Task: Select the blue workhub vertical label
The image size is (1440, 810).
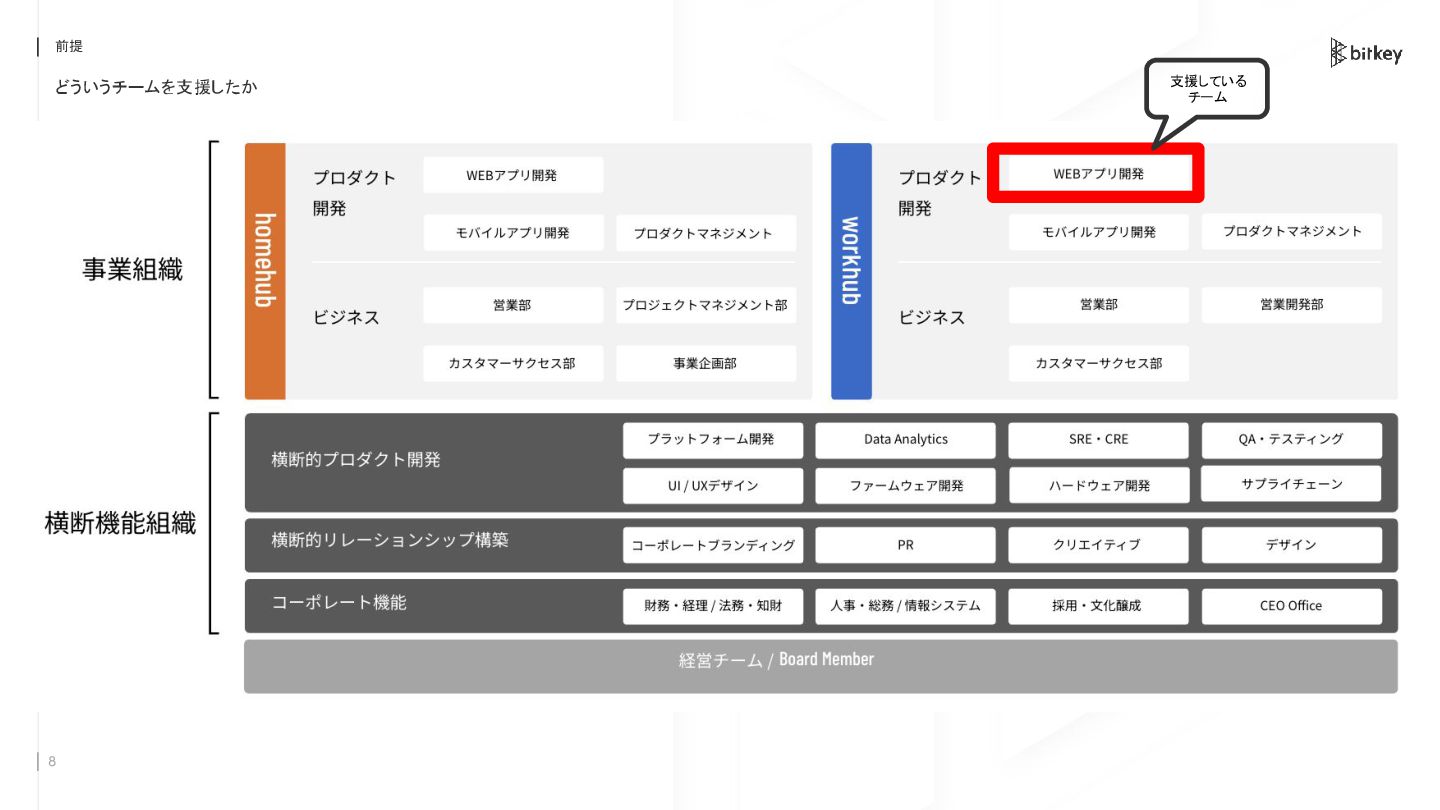Action: [851, 271]
